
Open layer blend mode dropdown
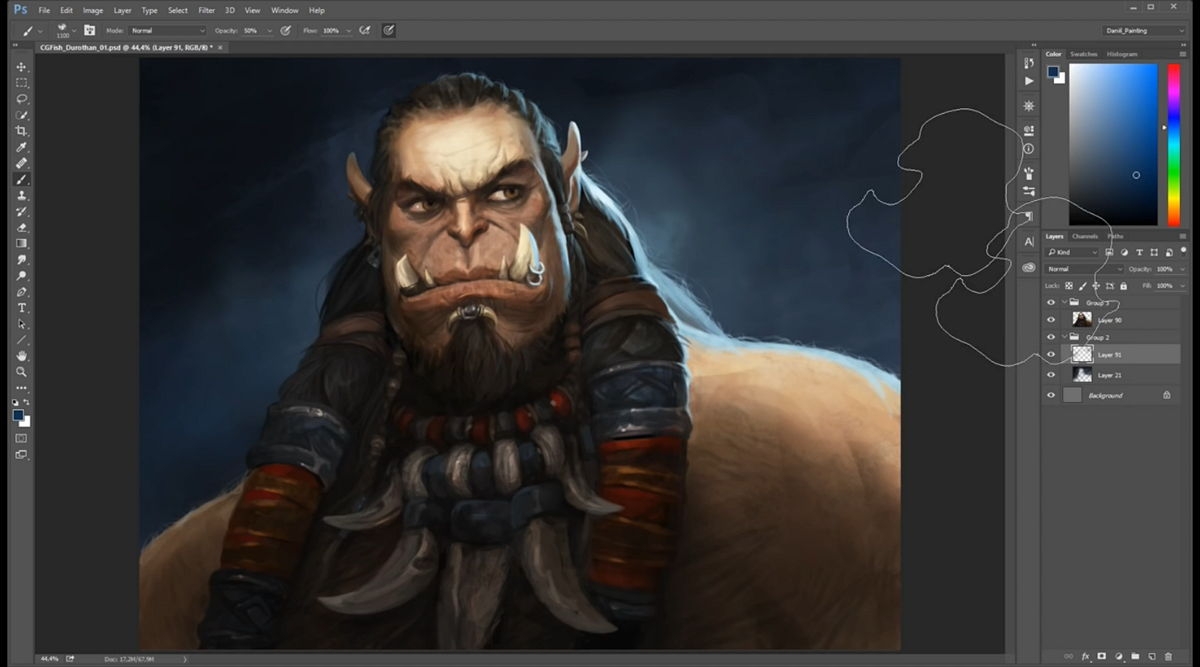[x=1084, y=269]
